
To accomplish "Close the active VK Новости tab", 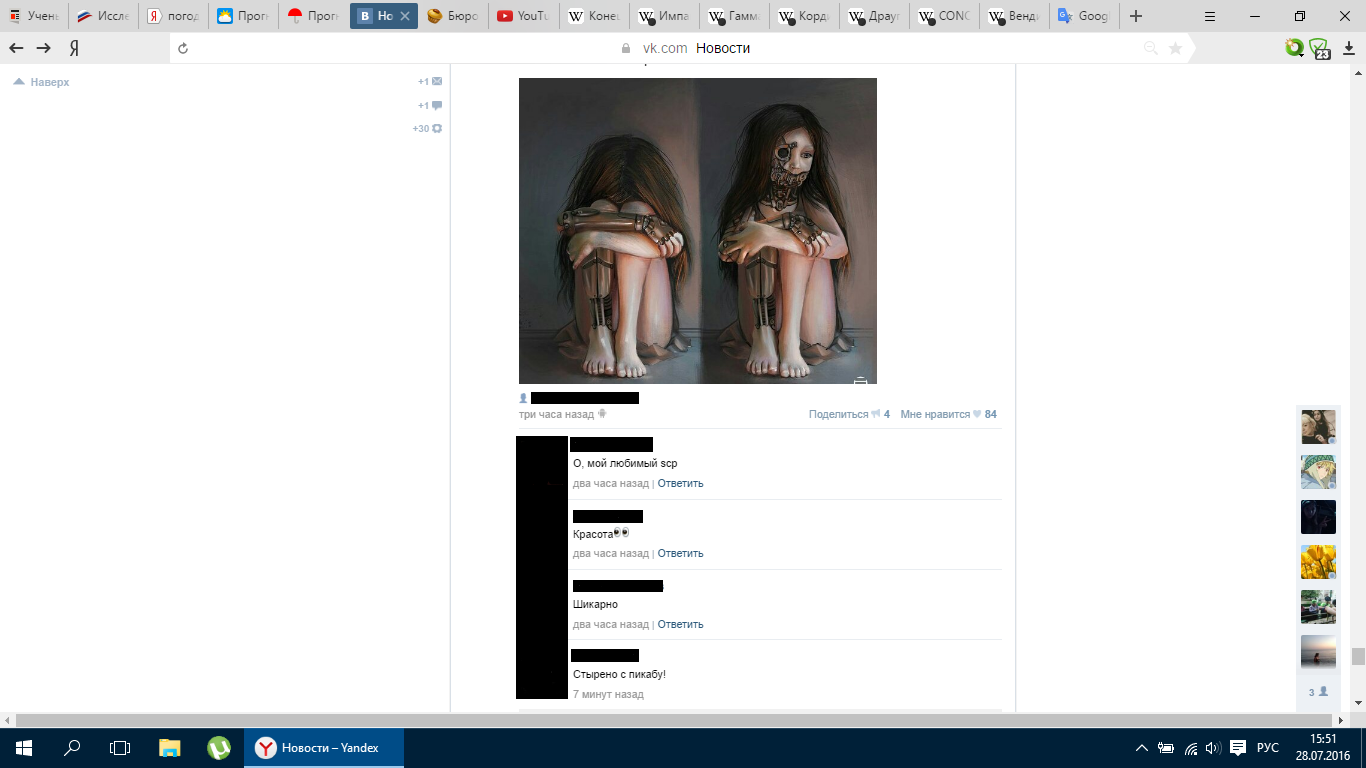I will coord(405,16).
